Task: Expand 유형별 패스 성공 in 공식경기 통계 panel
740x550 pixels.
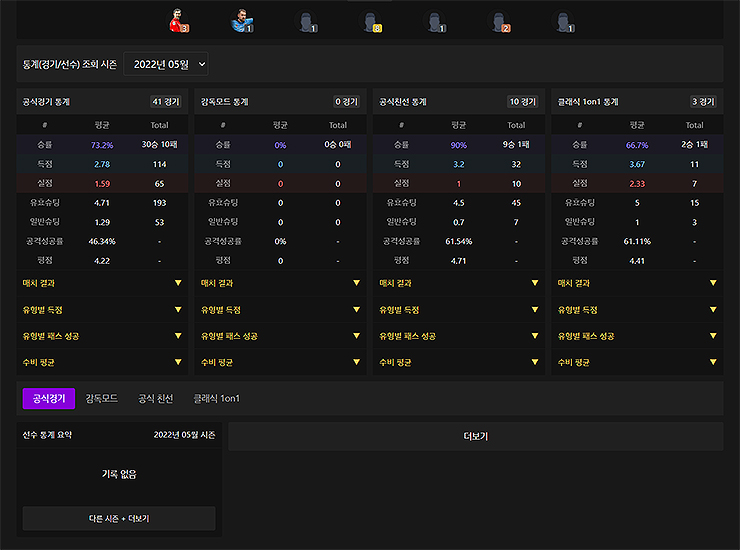Action: click(102, 336)
